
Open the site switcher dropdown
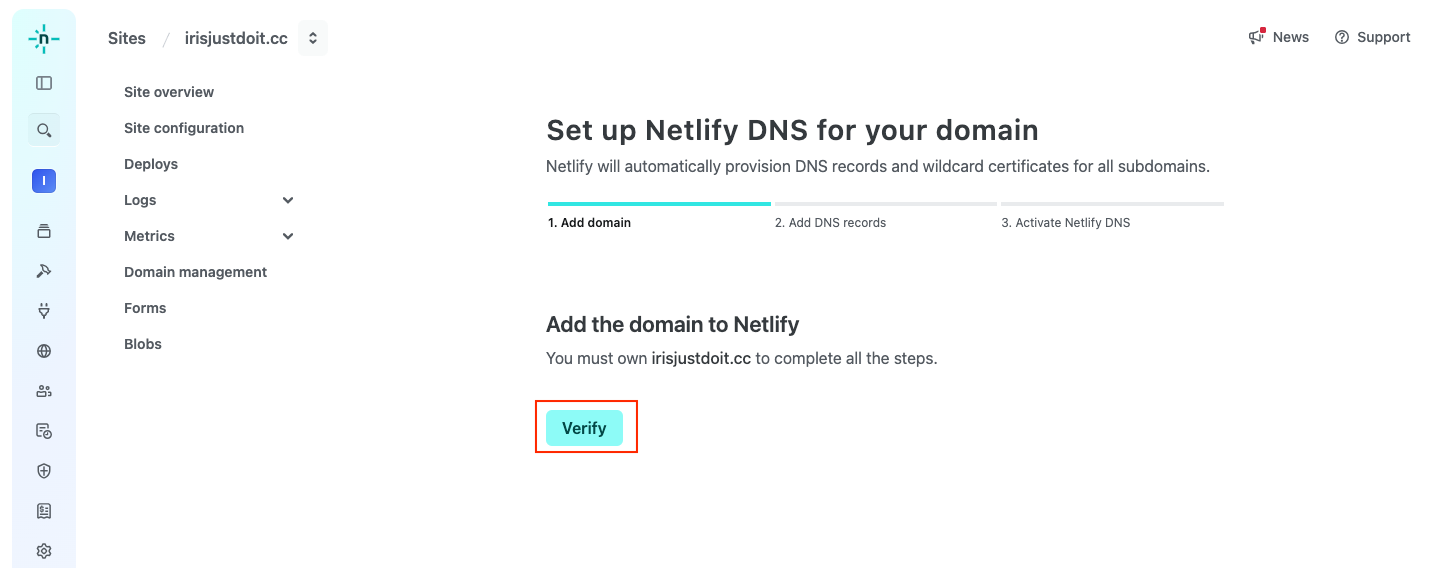(x=313, y=38)
